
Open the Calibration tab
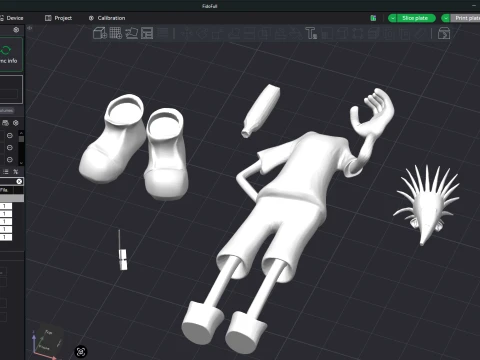(x=107, y=18)
